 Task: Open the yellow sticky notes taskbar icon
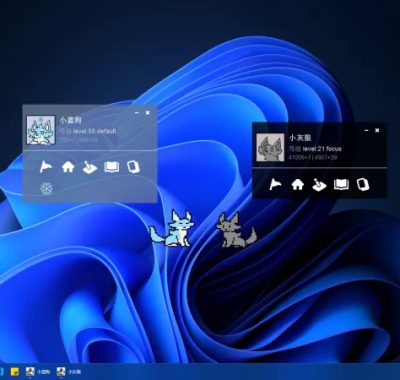pyautogui.click(x=14, y=372)
